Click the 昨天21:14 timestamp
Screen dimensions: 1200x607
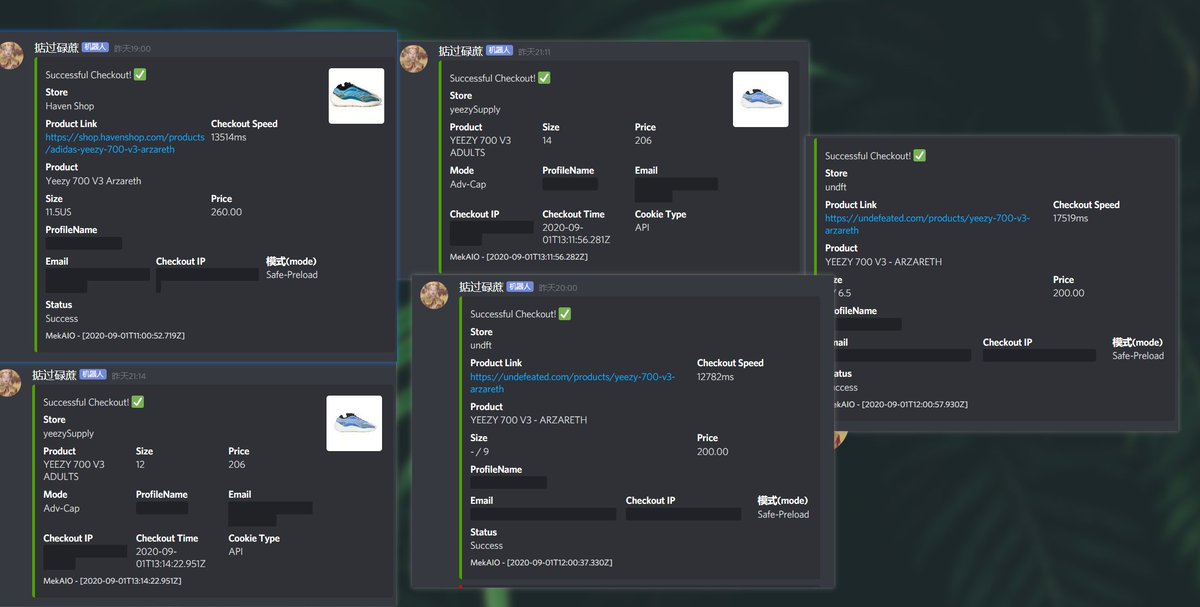pos(129,376)
